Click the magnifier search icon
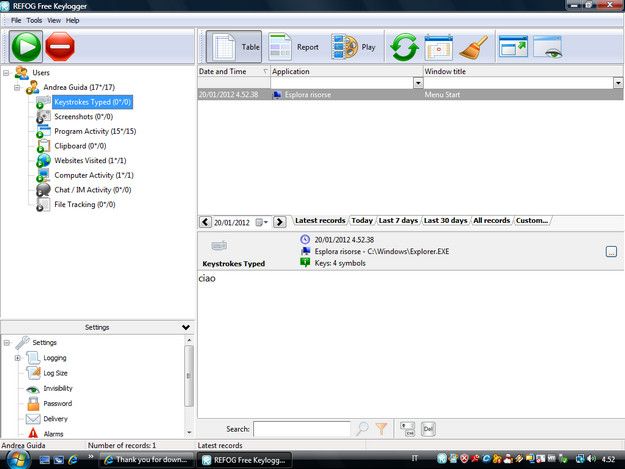 coord(362,429)
